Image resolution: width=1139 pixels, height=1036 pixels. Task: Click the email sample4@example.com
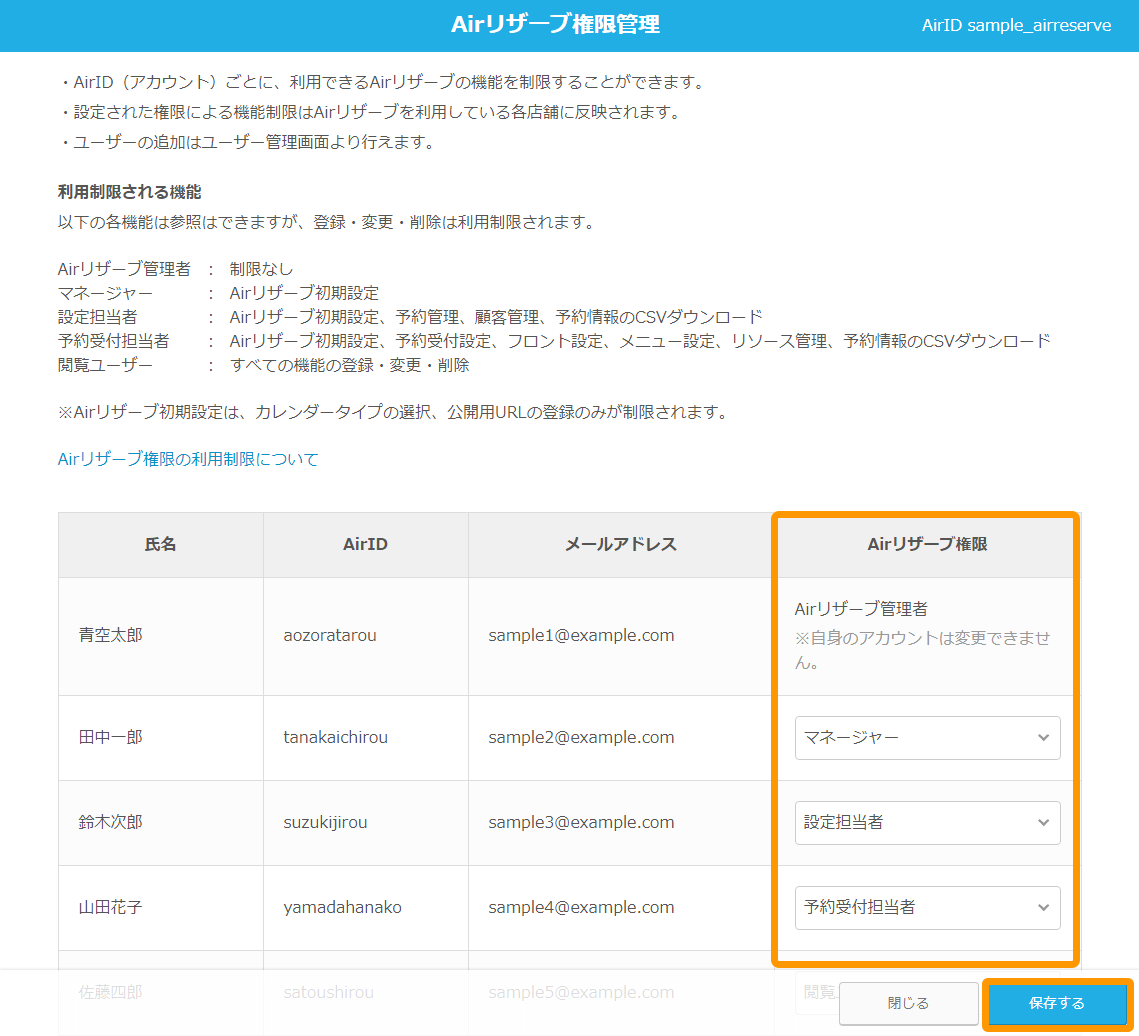click(x=581, y=907)
